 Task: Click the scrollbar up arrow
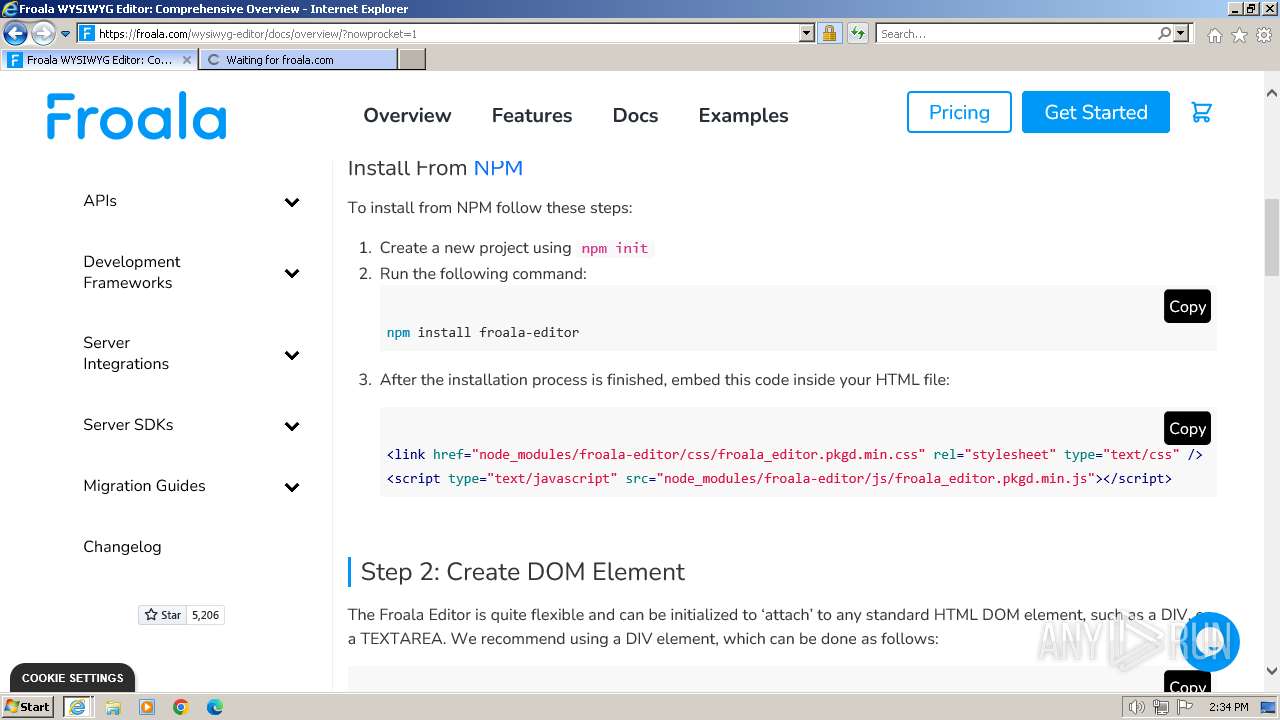[x=1272, y=93]
